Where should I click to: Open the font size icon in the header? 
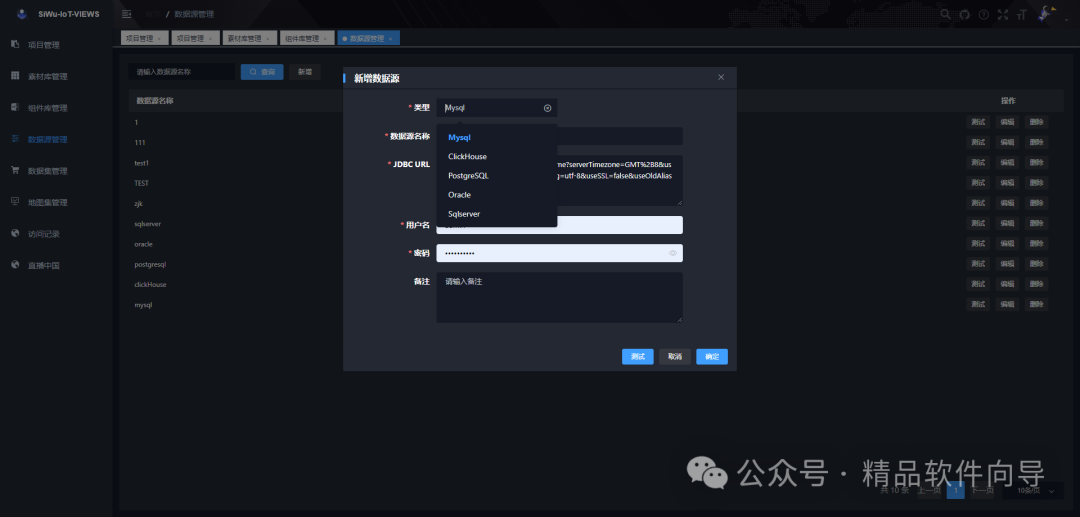click(1022, 14)
